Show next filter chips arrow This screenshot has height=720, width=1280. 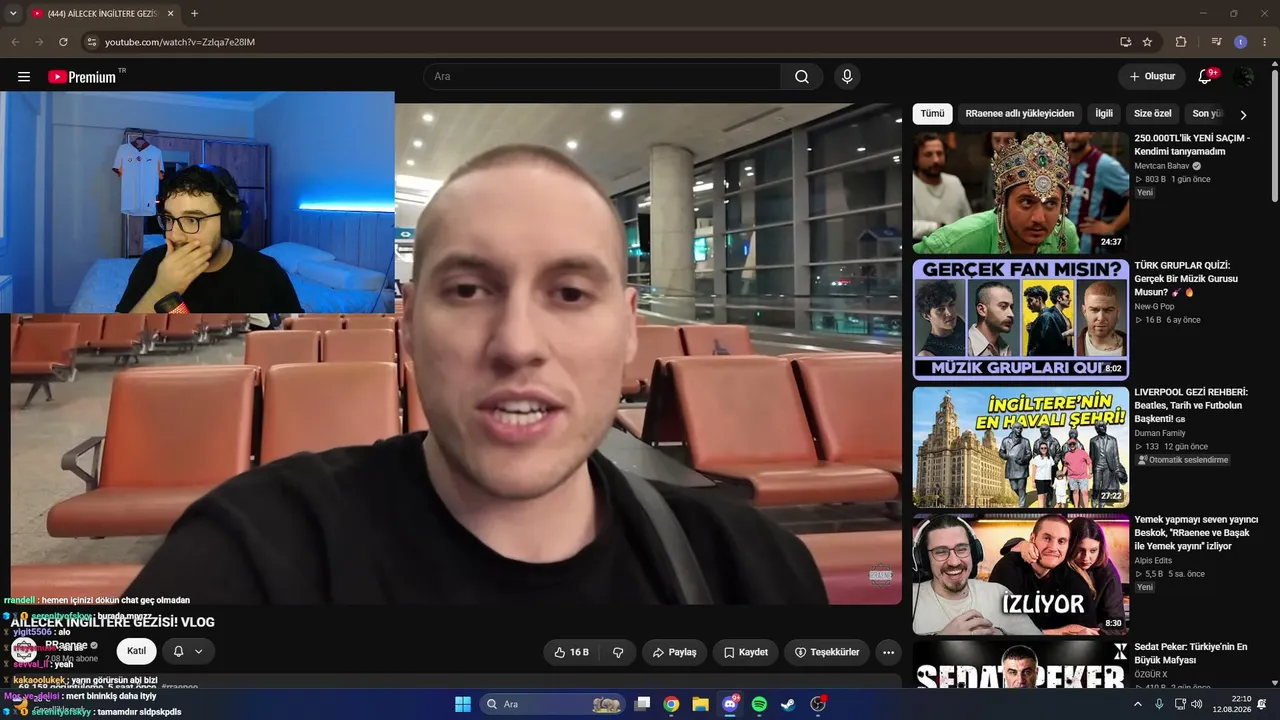1243,115
